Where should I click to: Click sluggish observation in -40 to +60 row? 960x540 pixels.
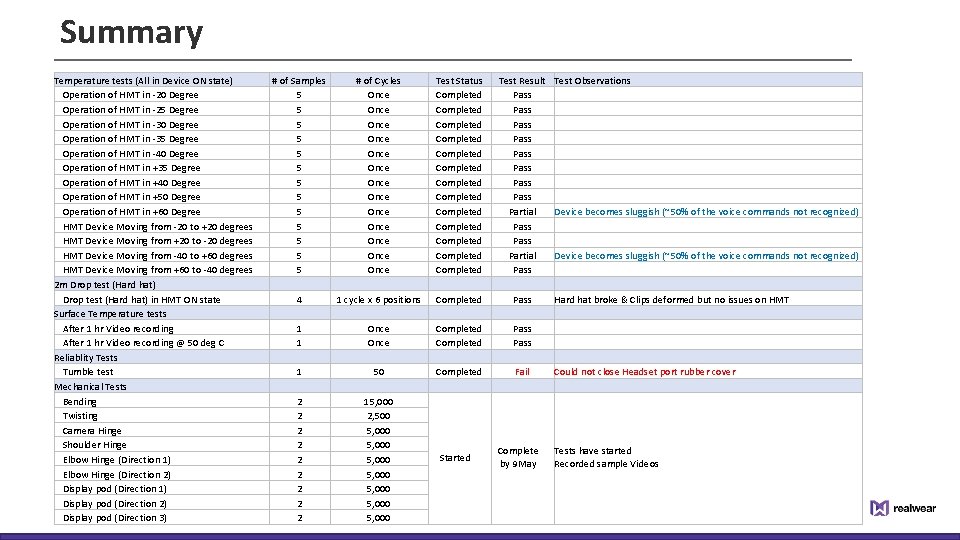[706, 255]
